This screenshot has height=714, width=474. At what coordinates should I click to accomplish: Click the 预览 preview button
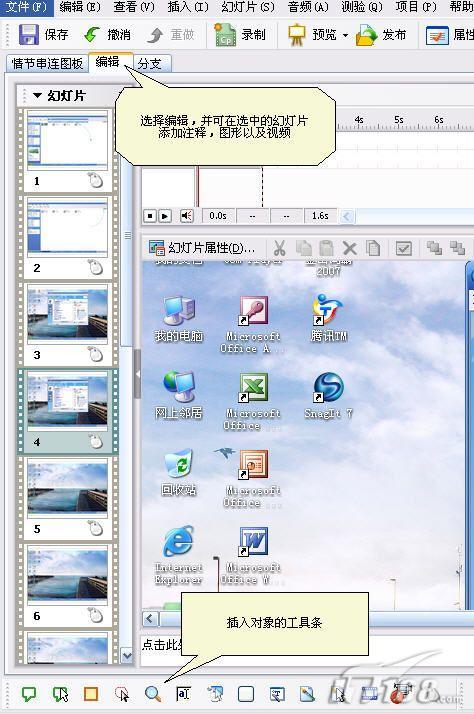click(x=312, y=35)
